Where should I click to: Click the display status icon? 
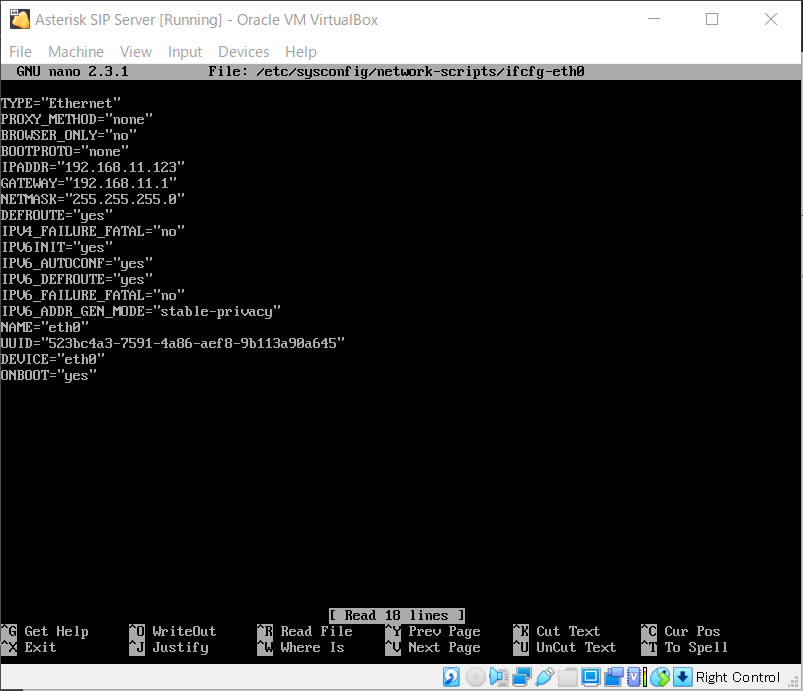pyautogui.click(x=590, y=677)
